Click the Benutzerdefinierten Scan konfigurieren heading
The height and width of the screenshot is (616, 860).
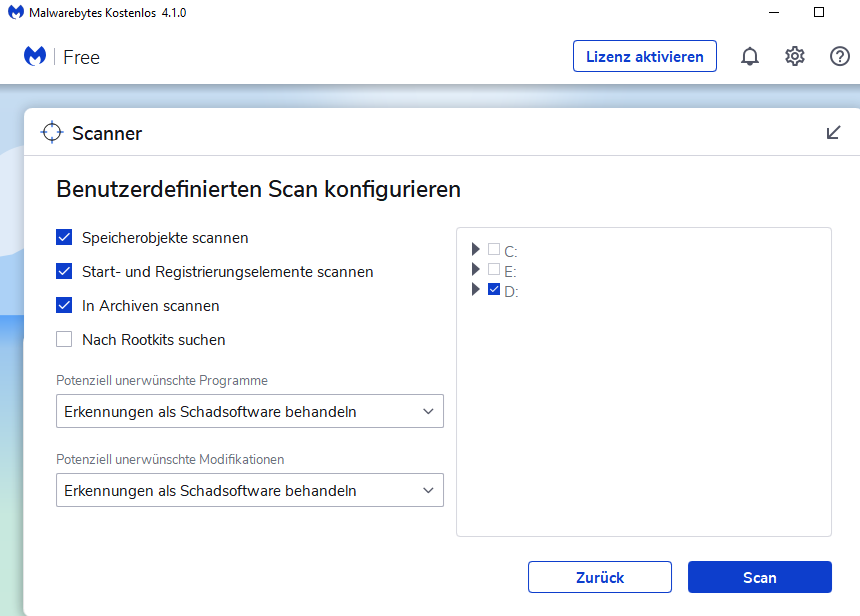[258, 189]
